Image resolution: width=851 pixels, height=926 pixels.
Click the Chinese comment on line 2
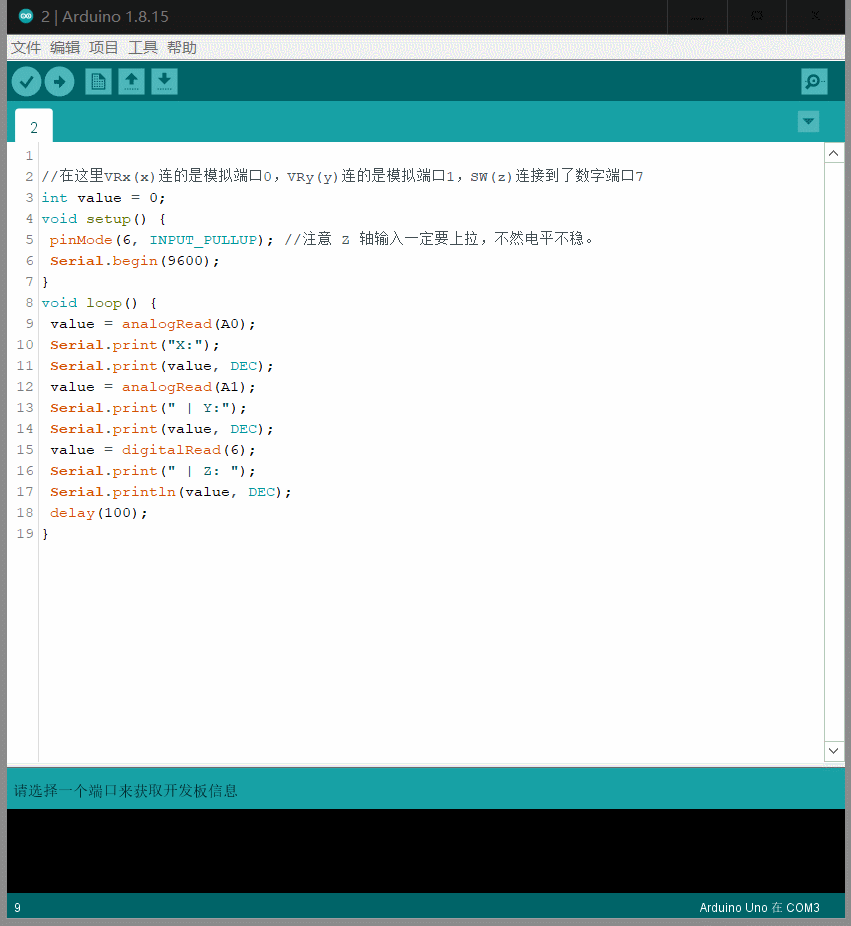pos(343,176)
